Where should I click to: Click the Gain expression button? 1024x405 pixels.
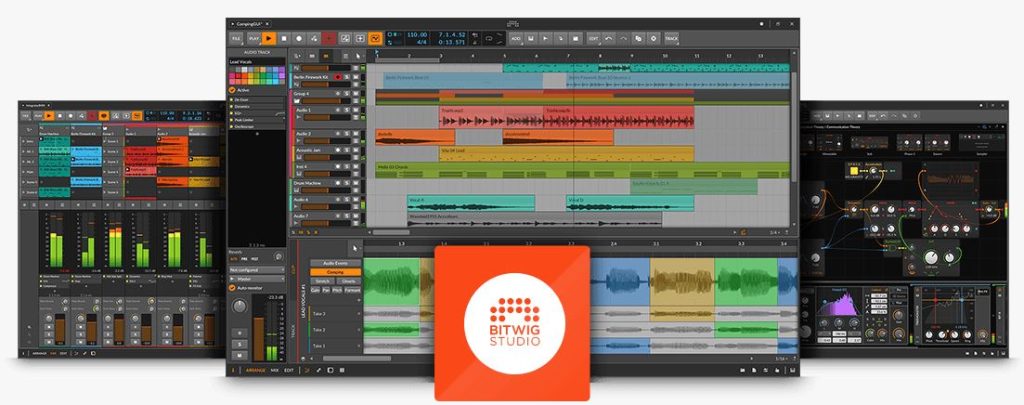[315, 290]
